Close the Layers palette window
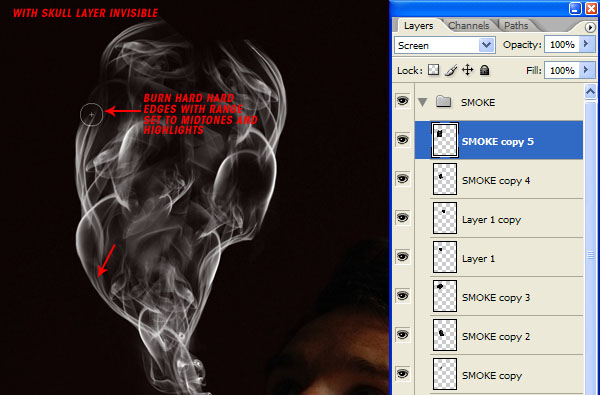This screenshot has height=395, width=600. pos(591,8)
